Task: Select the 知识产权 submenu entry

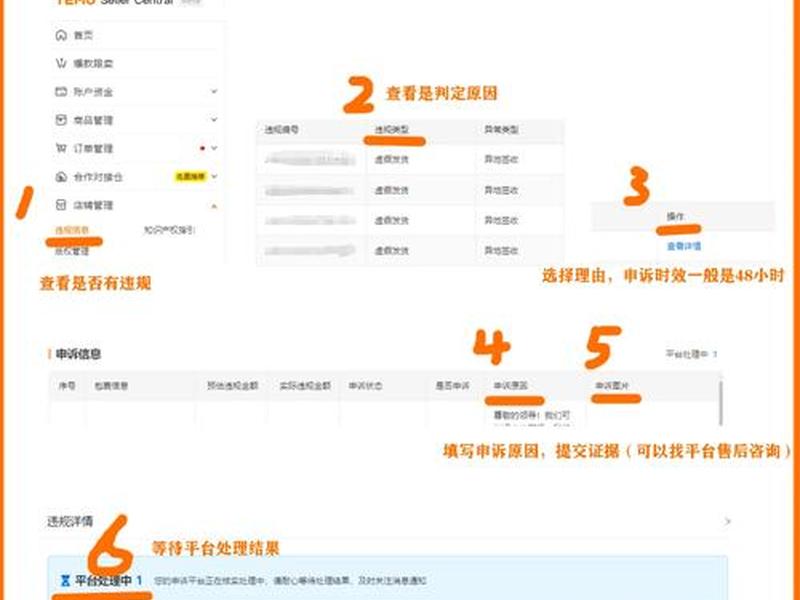Action: tap(169, 230)
